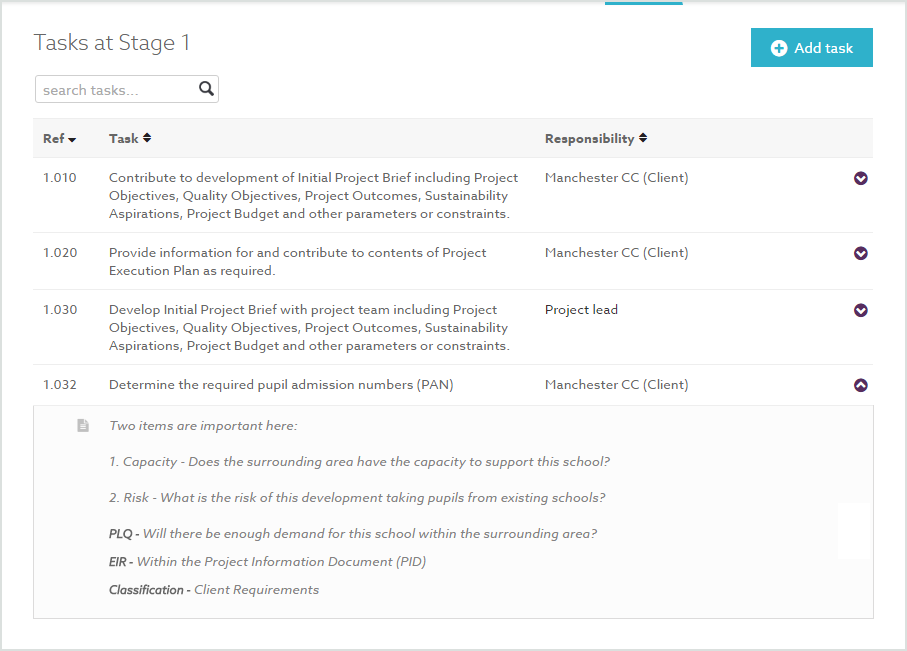Click the search tasks input field
The height and width of the screenshot is (651, 907).
coord(116,90)
